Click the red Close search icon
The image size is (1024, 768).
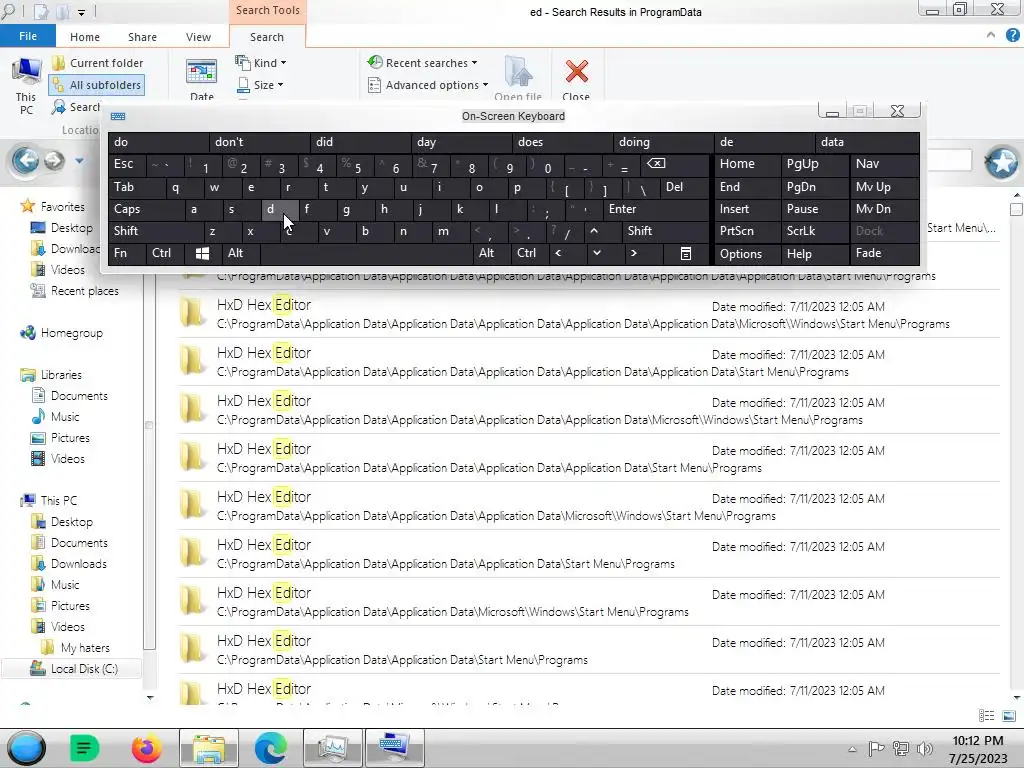[576, 72]
